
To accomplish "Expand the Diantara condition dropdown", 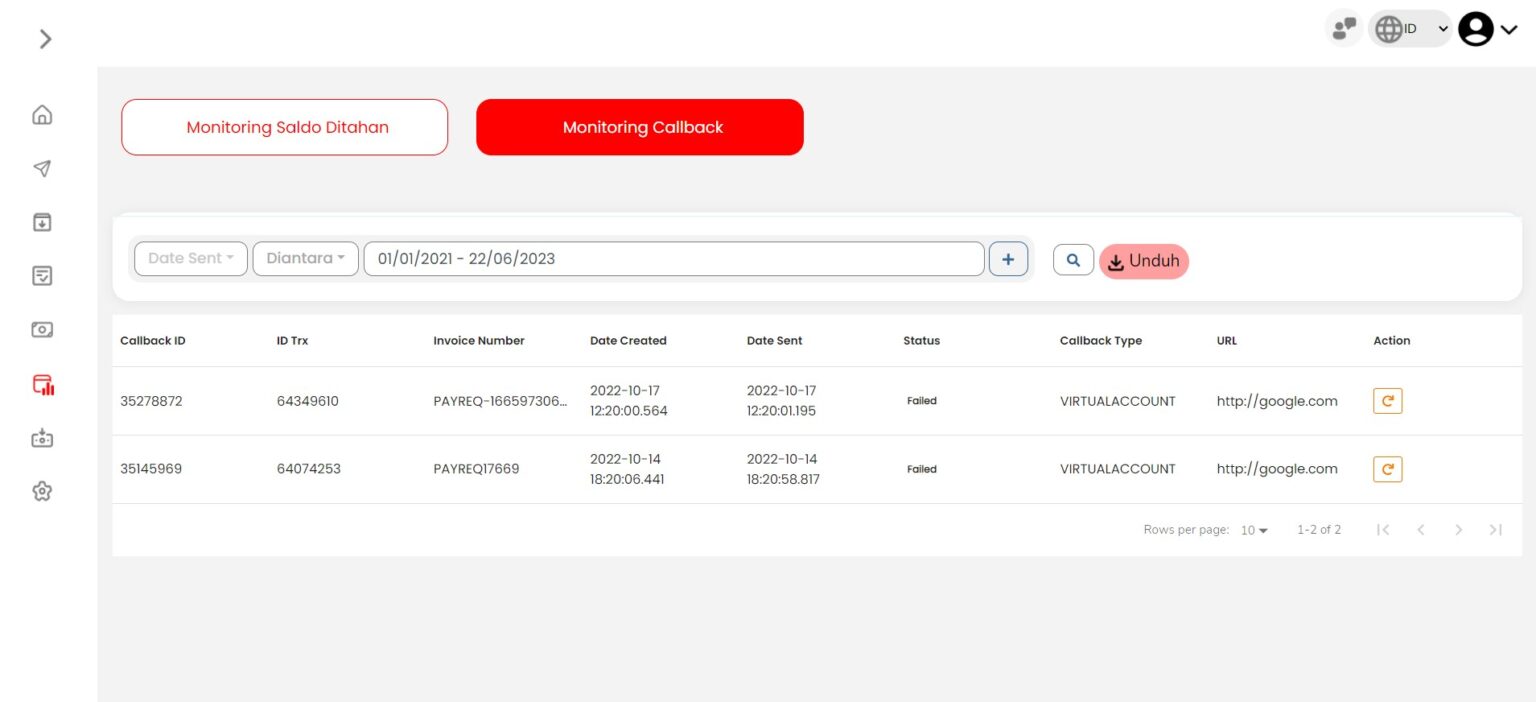I will [x=305, y=258].
